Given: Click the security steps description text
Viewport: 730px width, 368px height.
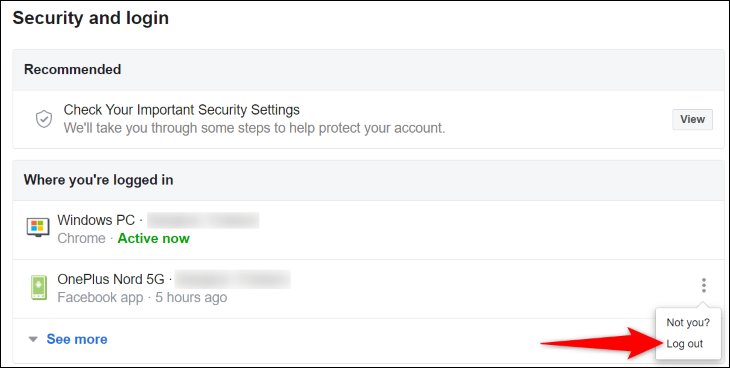Looking at the screenshot, I should pyautogui.click(x=254, y=128).
